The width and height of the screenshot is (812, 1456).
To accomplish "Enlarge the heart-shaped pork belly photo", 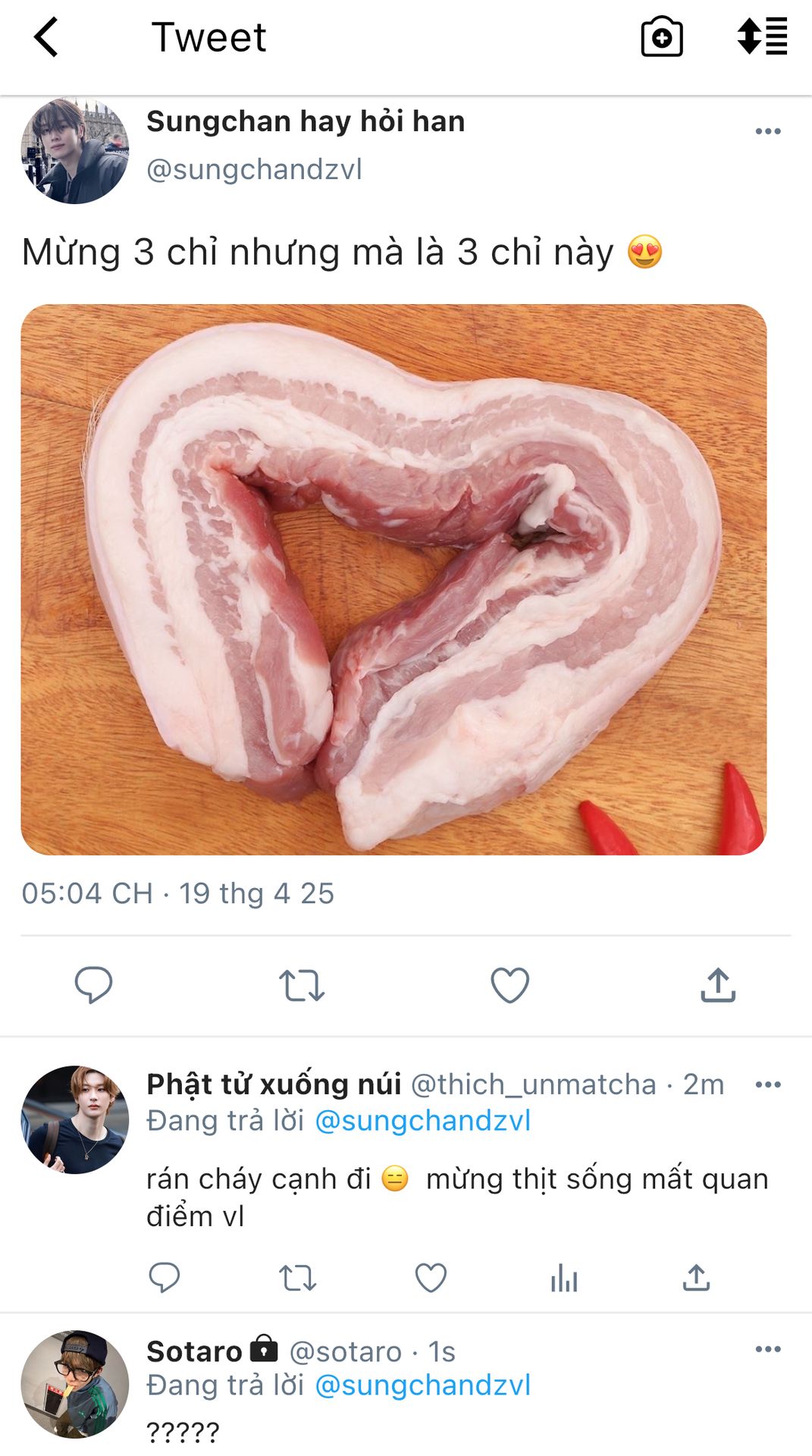I will coord(393,579).
